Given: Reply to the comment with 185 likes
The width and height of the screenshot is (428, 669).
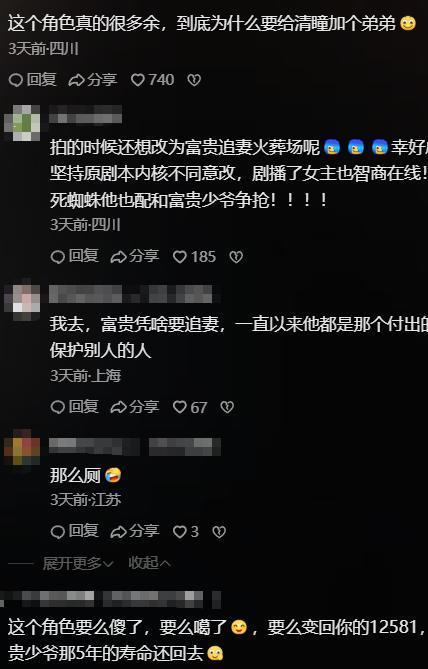Looking at the screenshot, I should tap(75, 256).
